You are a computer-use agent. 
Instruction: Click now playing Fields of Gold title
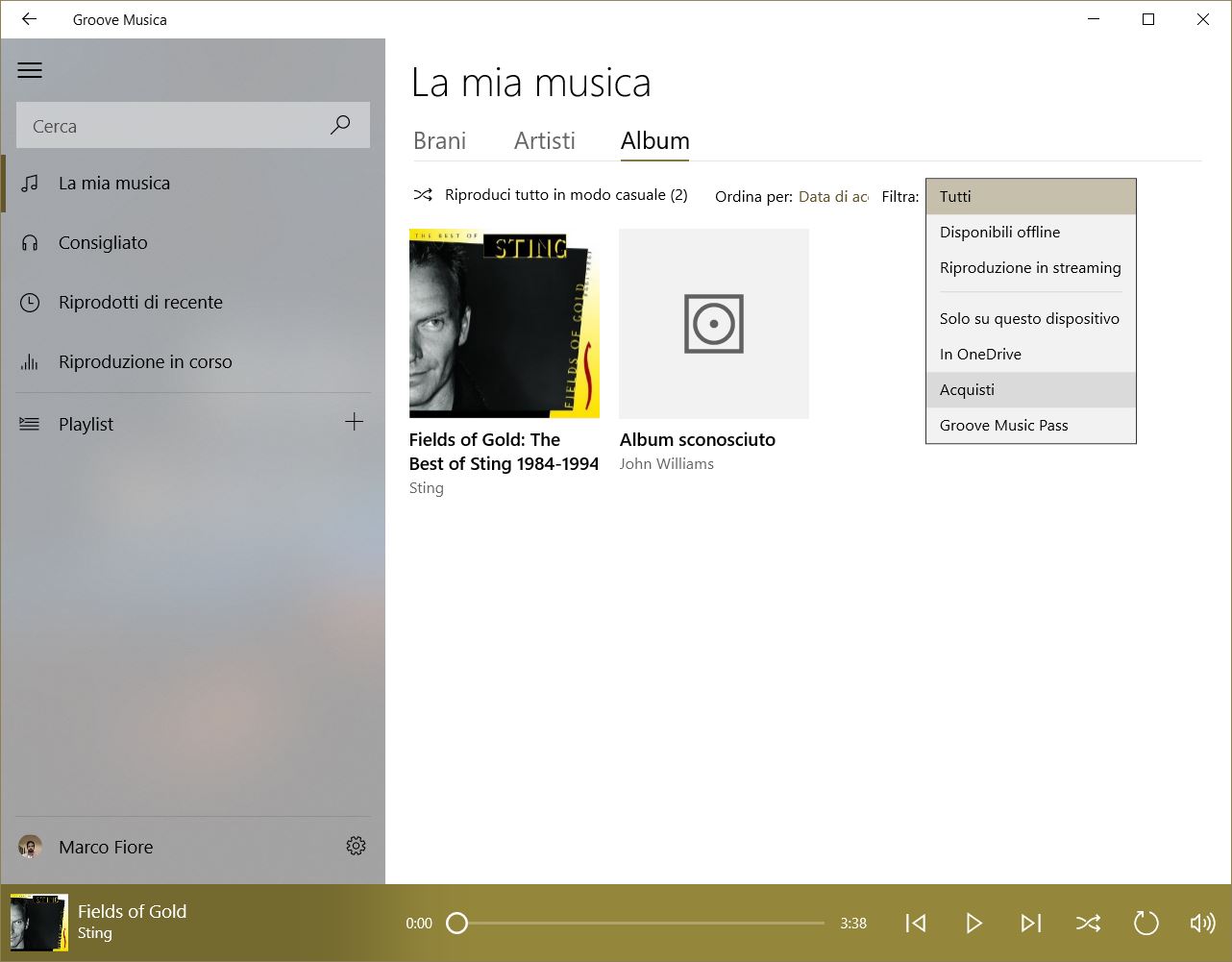click(132, 911)
